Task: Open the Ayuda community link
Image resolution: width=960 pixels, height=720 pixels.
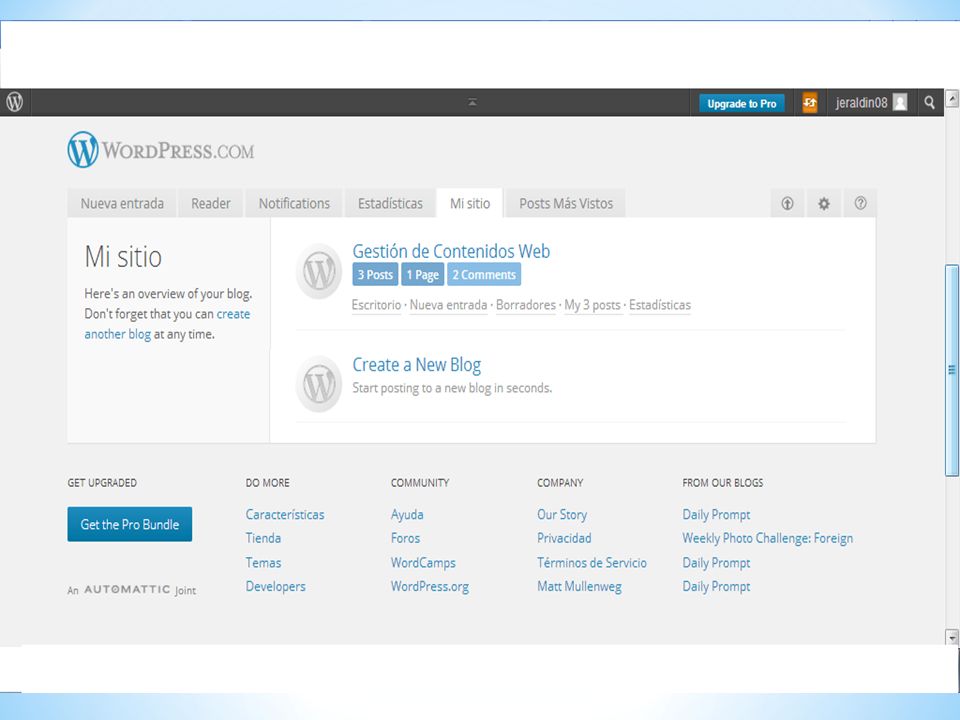Action: 407,514
